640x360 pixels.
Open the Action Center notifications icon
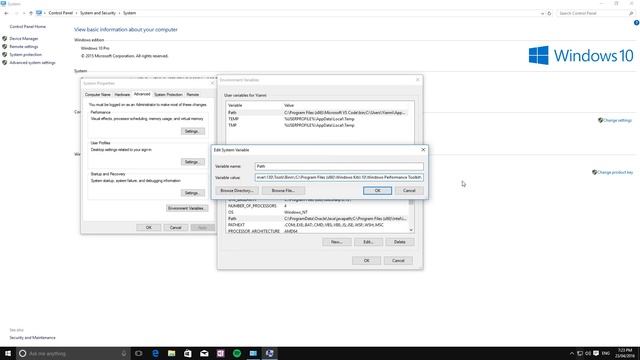(x=596, y=353)
